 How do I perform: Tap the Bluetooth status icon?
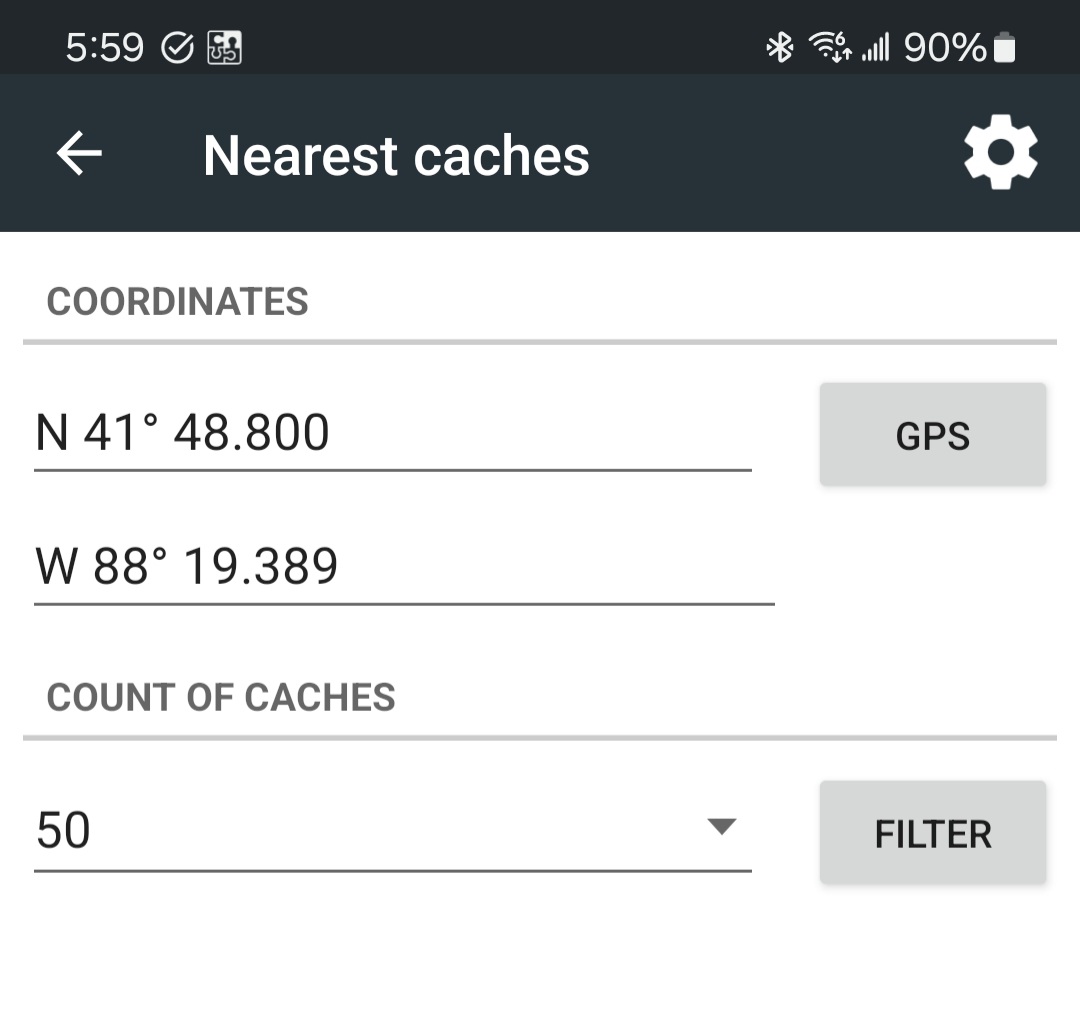pyautogui.click(x=779, y=47)
